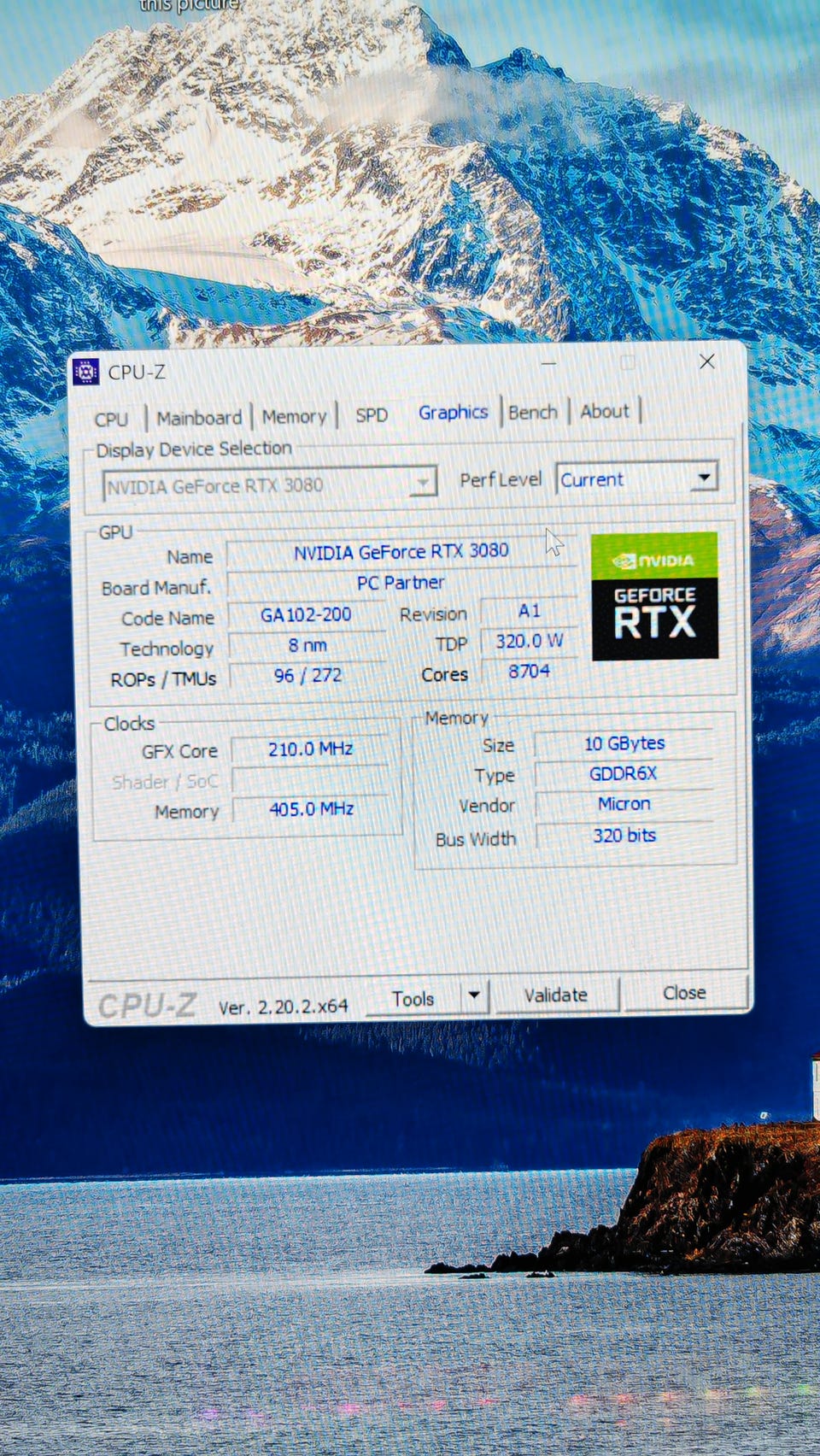This screenshot has height=1456, width=820.
Task: Click the 10 GBytes memory size value
Action: [624, 743]
